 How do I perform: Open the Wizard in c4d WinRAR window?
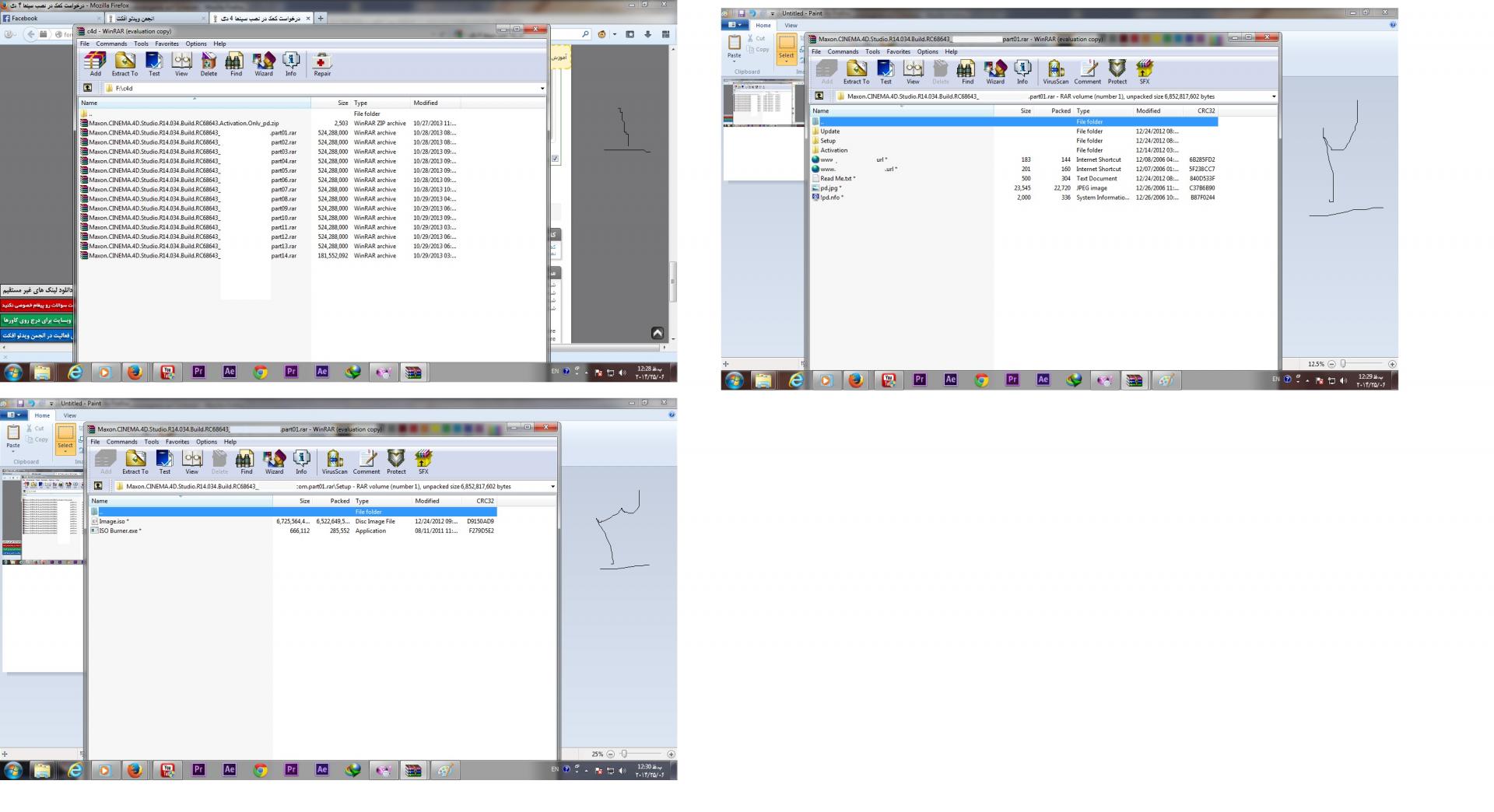pos(264,64)
